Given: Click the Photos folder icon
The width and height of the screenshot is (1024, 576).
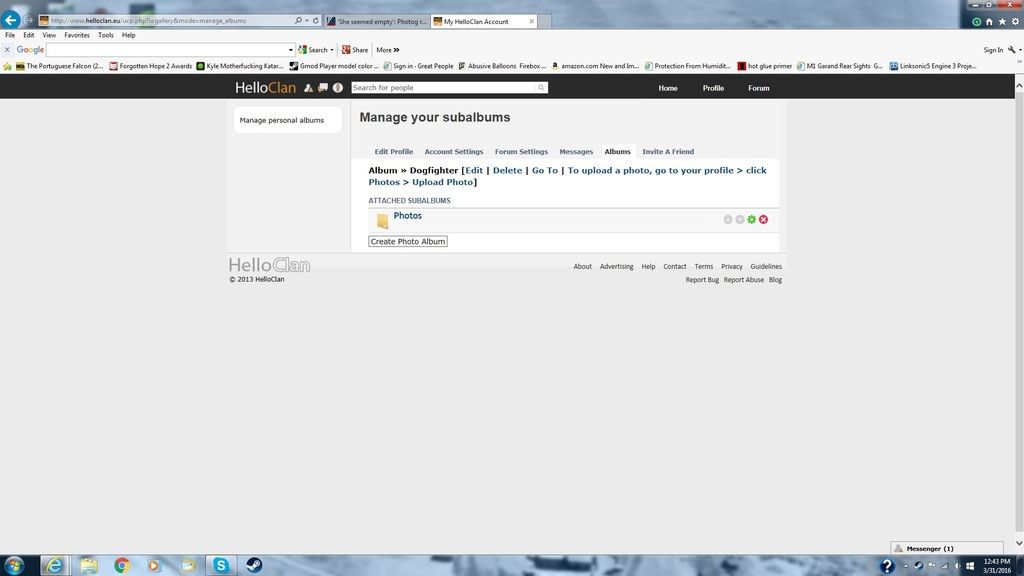Looking at the screenshot, I should tap(383, 221).
